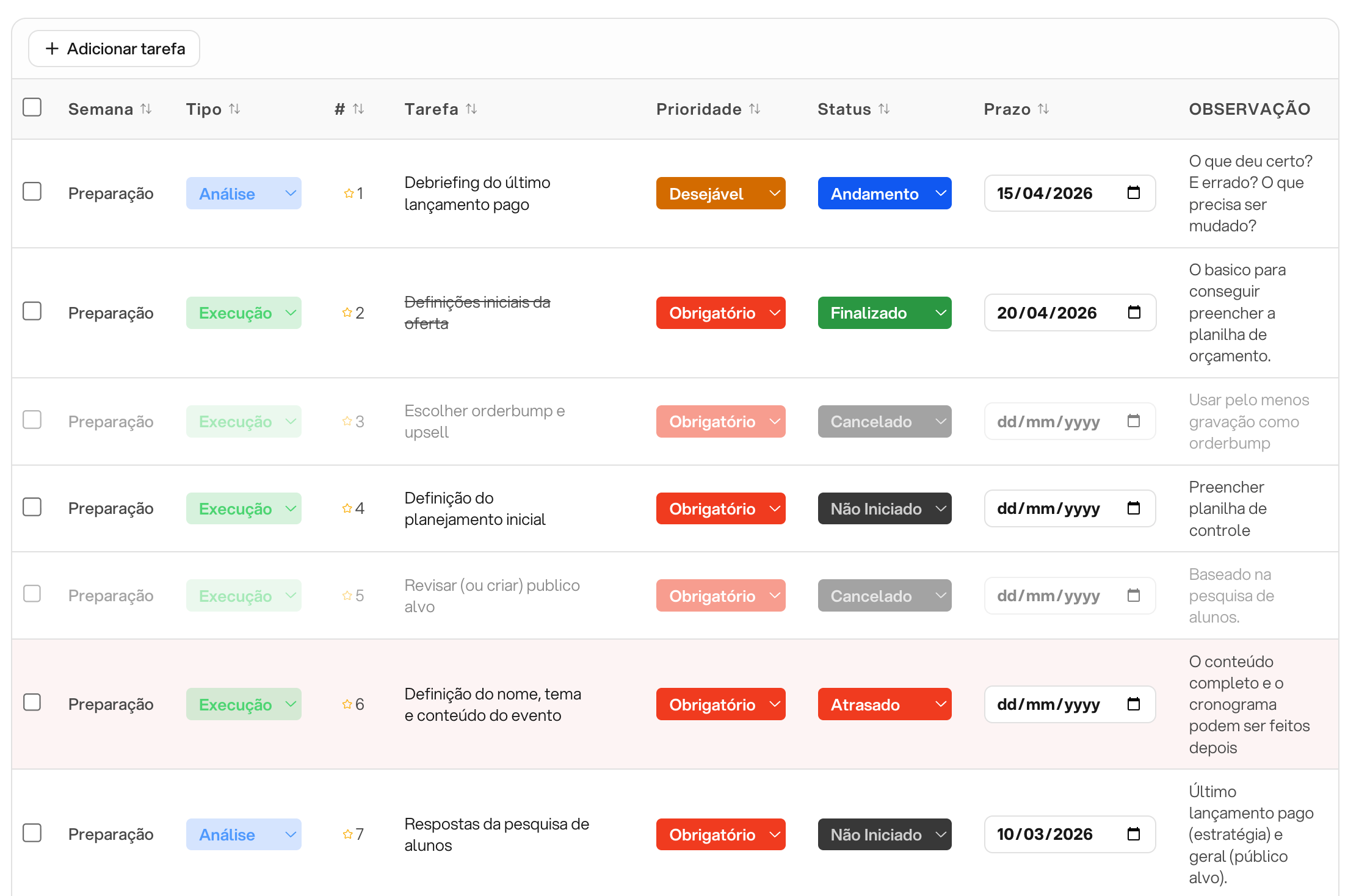Click the star icon for task 6
Viewport: 1359px width, 896px height.
tap(347, 704)
